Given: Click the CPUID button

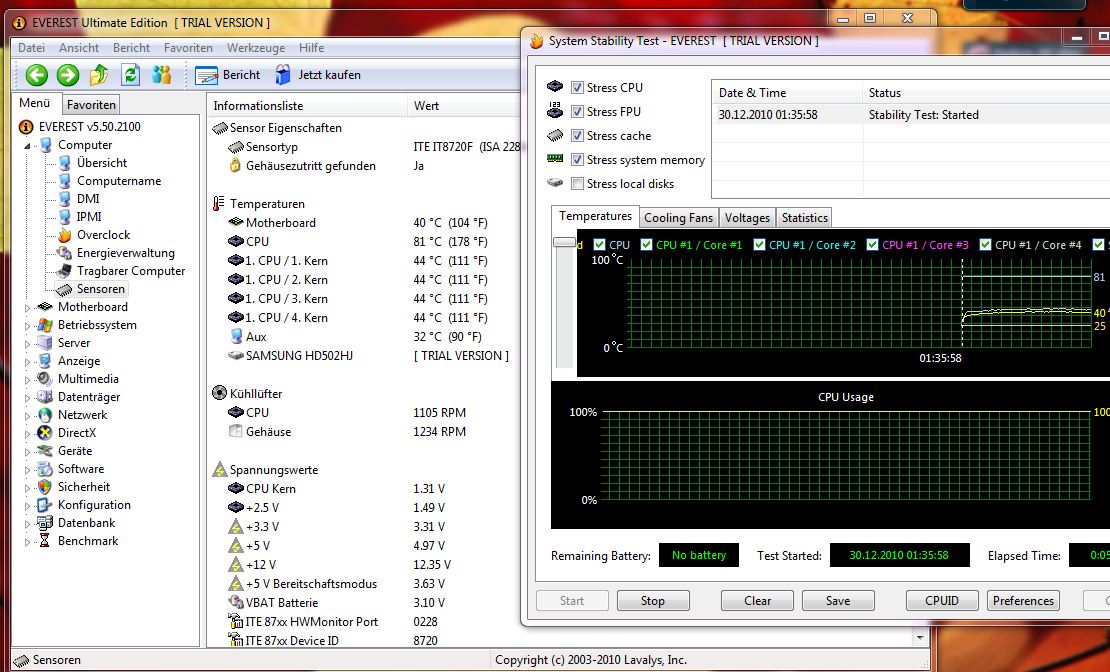Looking at the screenshot, I should [942, 600].
